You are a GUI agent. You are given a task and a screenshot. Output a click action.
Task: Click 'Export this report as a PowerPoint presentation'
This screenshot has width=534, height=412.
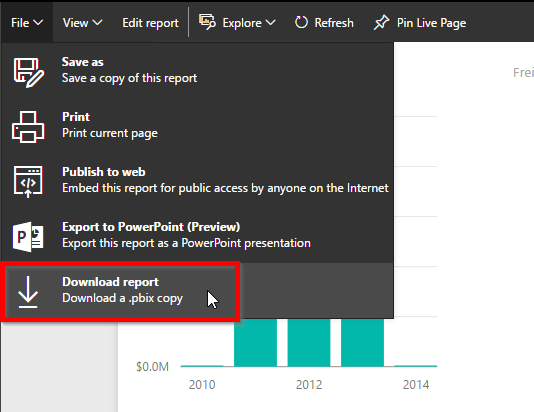click(x=186, y=243)
